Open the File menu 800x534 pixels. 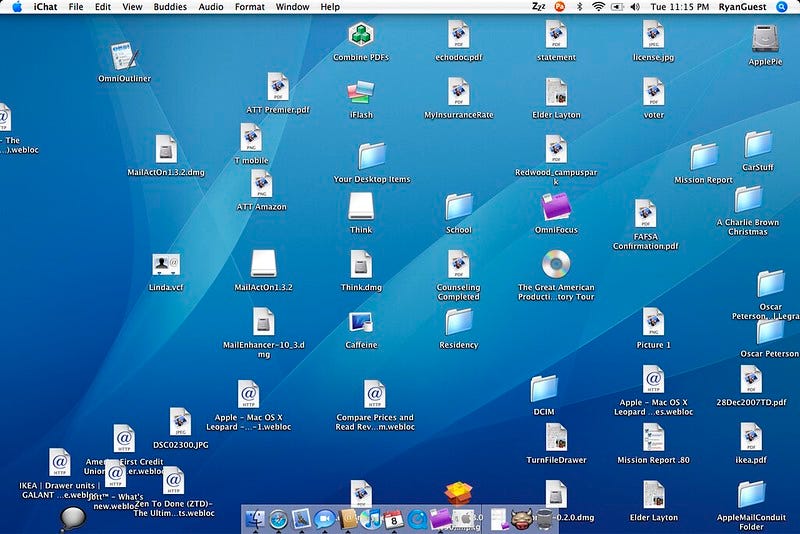(x=76, y=7)
